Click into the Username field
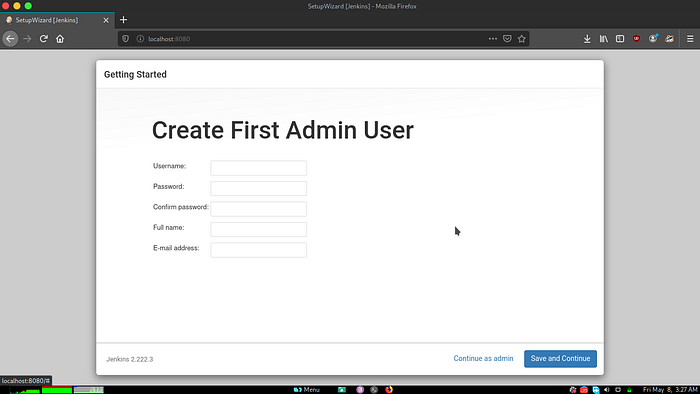The image size is (700, 394). click(258, 168)
